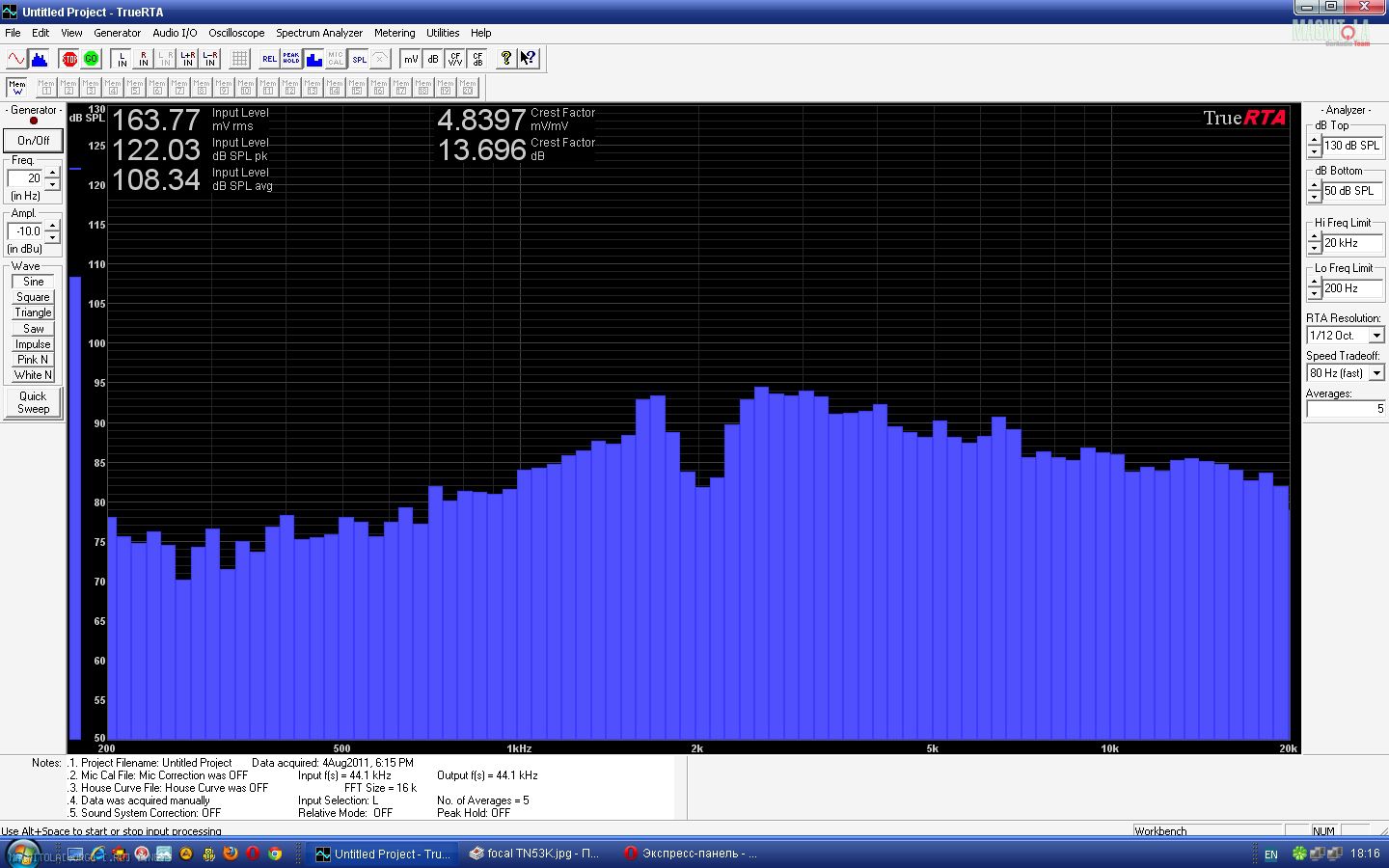Open the yellow question mark help icon
Screen dimensions: 1389x868
[505, 59]
